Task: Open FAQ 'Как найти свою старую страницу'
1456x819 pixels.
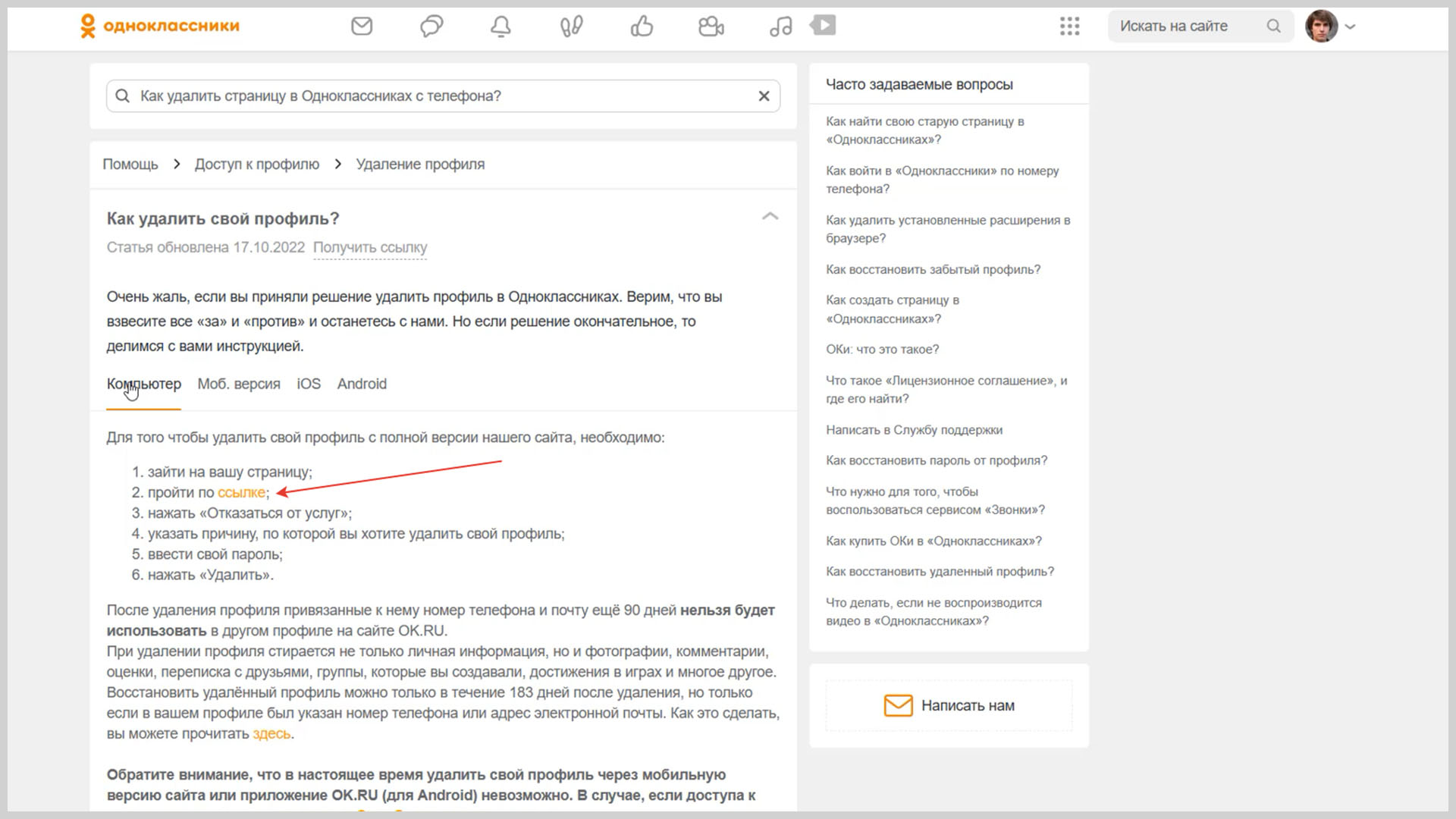Action: click(x=925, y=130)
